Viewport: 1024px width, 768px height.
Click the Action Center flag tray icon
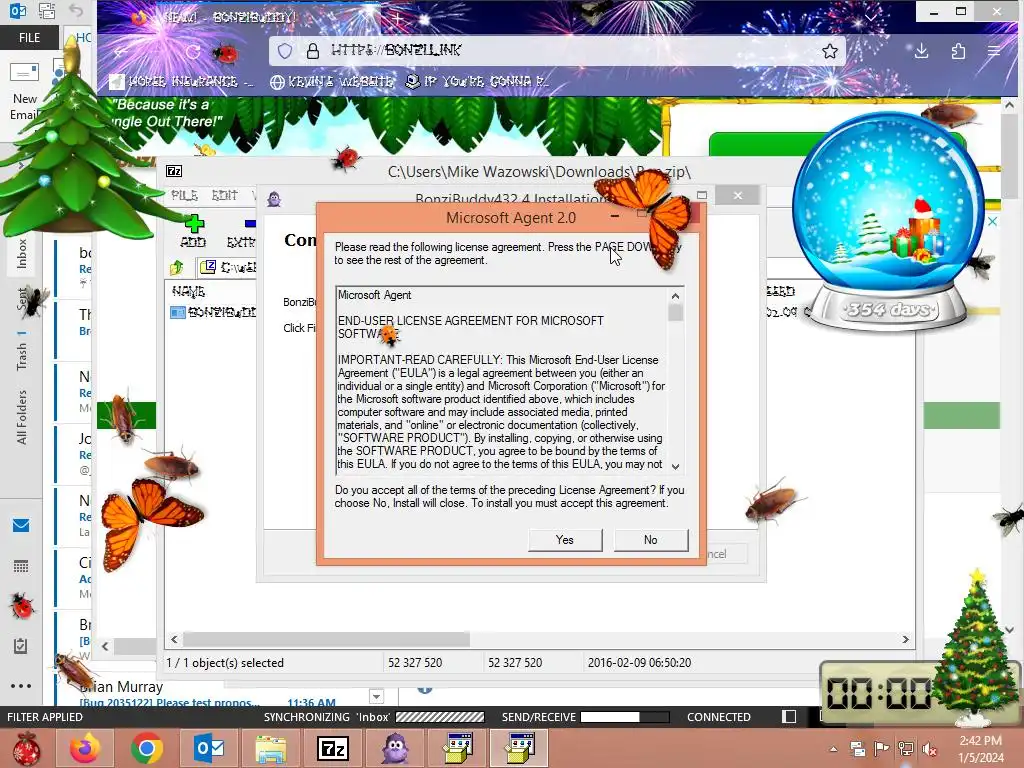pyautogui.click(x=881, y=749)
